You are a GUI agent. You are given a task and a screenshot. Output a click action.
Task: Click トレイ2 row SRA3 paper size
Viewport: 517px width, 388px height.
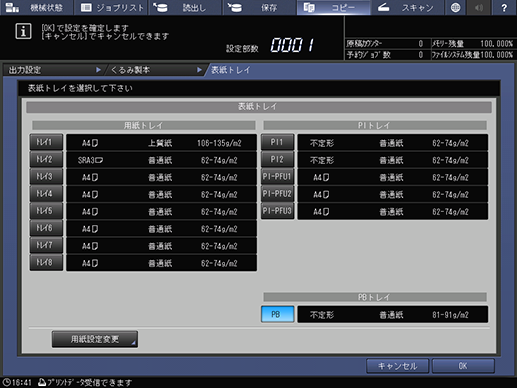point(90,160)
